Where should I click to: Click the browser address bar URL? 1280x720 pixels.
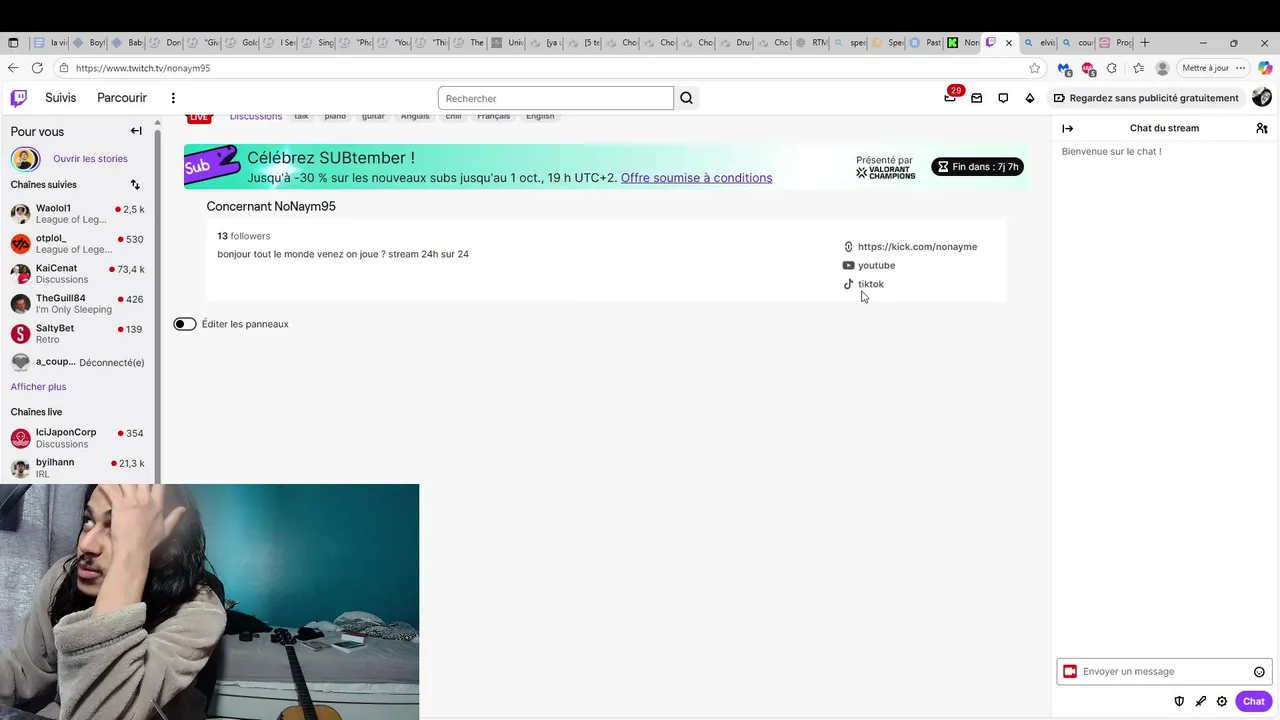click(143, 68)
